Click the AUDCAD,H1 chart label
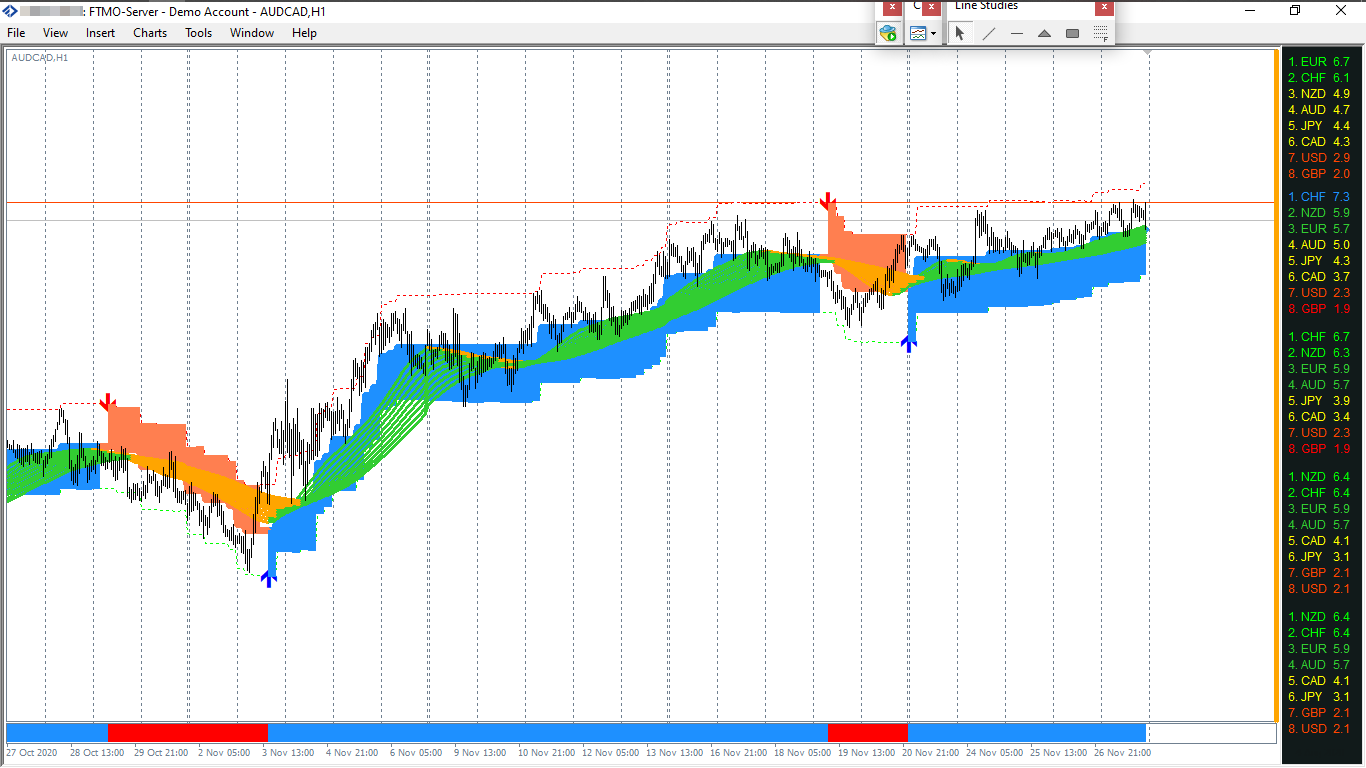 pyautogui.click(x=40, y=58)
